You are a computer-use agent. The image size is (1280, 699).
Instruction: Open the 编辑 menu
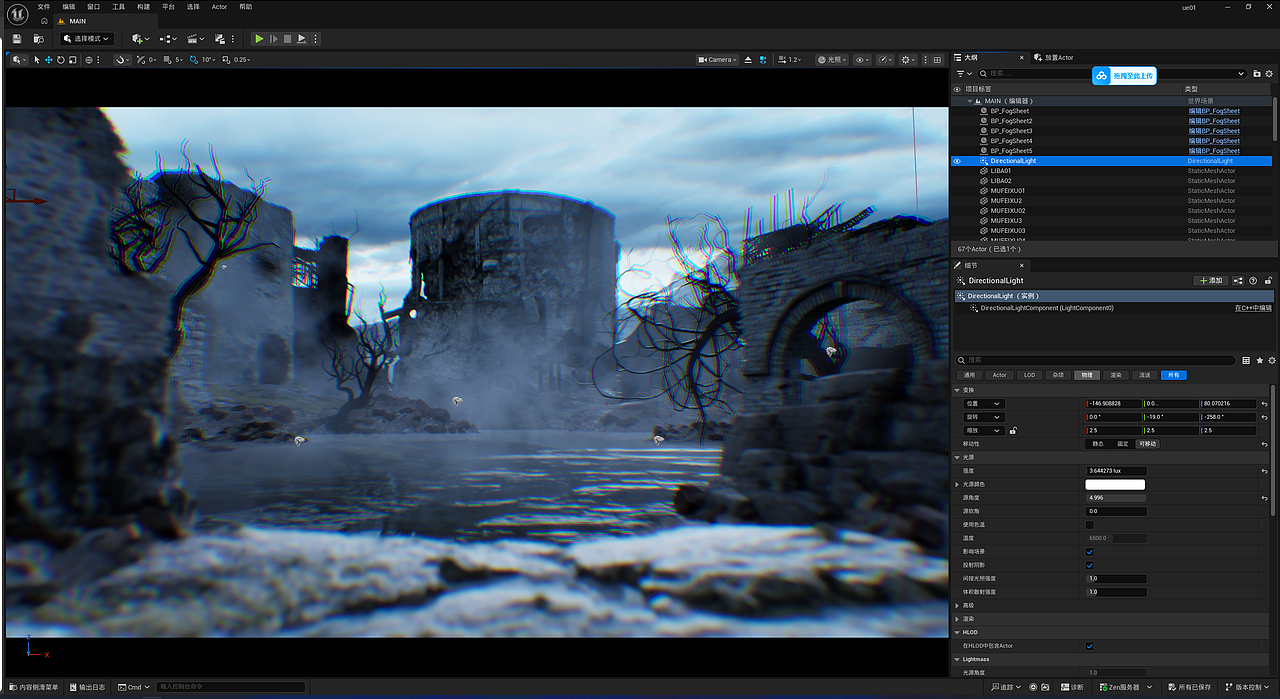coord(69,6)
